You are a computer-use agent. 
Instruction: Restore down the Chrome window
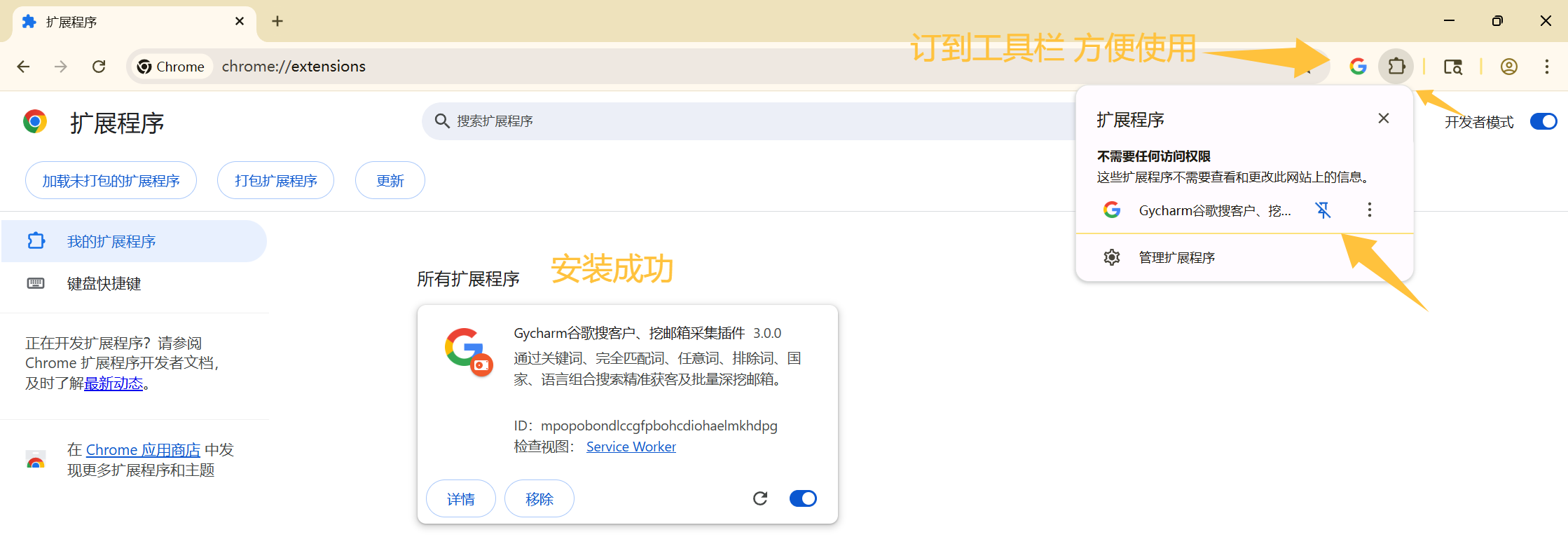tap(1497, 21)
